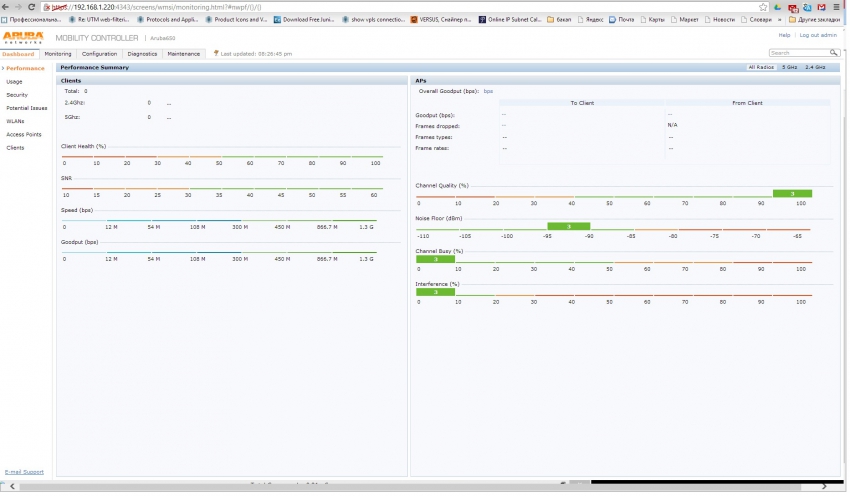Open the Maintenance tab
The image size is (850, 496).
pyautogui.click(x=184, y=54)
